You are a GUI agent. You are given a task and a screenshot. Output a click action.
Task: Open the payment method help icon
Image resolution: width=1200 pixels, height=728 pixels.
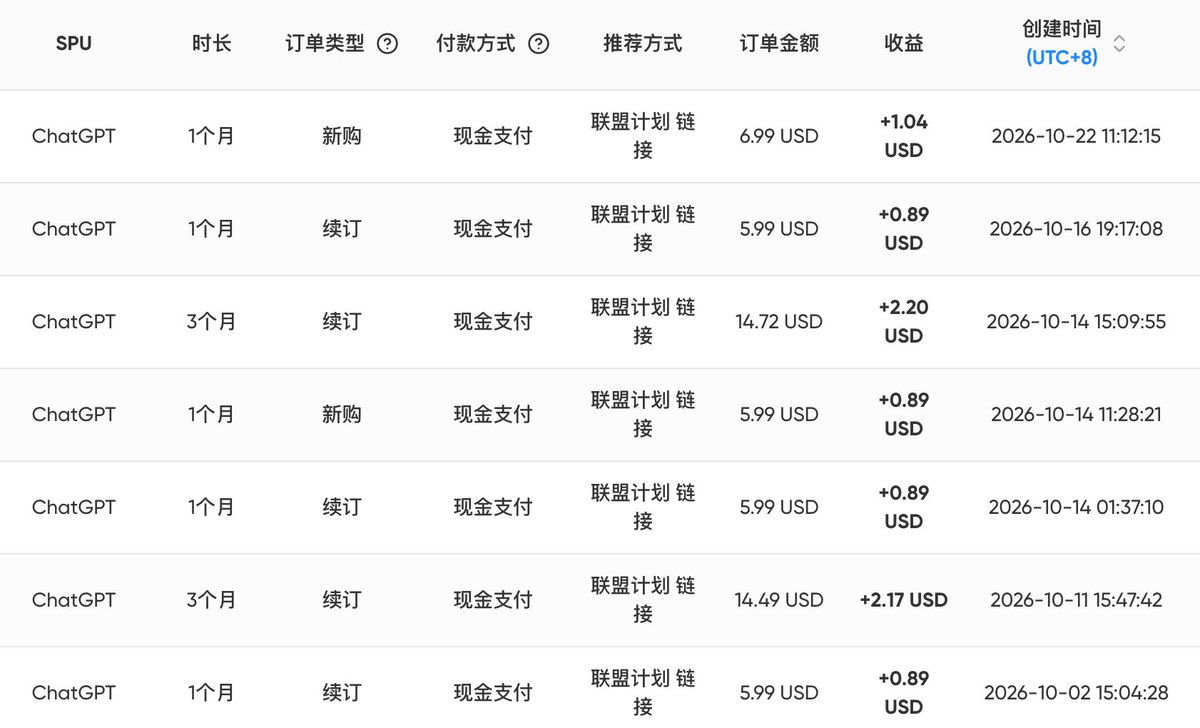click(x=538, y=44)
